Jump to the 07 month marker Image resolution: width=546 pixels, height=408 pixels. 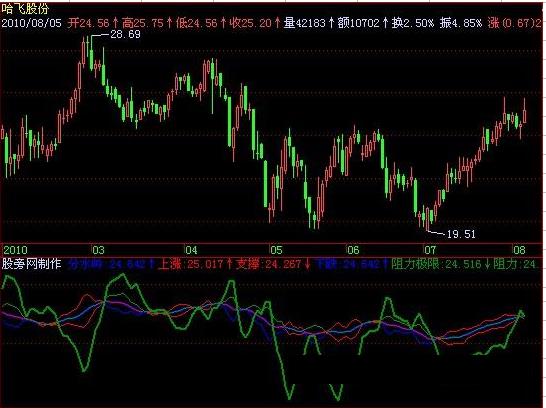[x=430, y=250]
